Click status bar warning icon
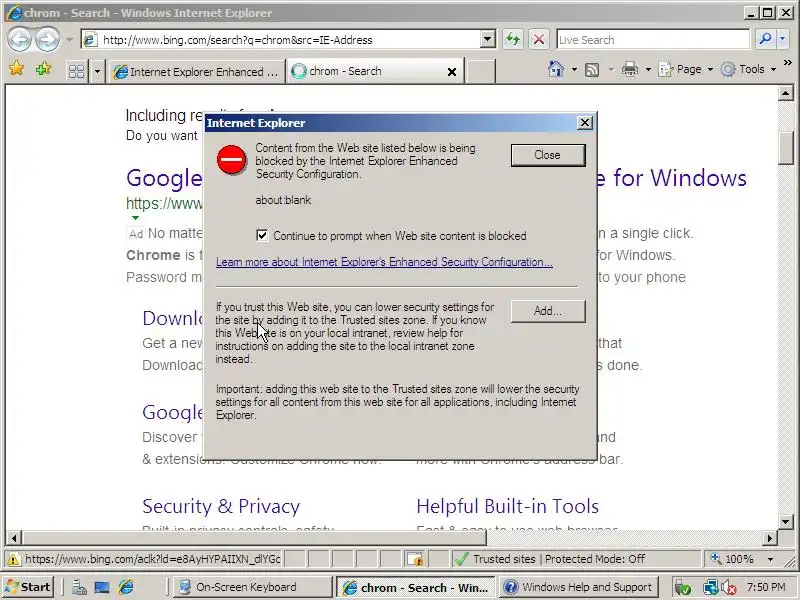Image resolution: width=800 pixels, height=600 pixels. click(x=14, y=559)
